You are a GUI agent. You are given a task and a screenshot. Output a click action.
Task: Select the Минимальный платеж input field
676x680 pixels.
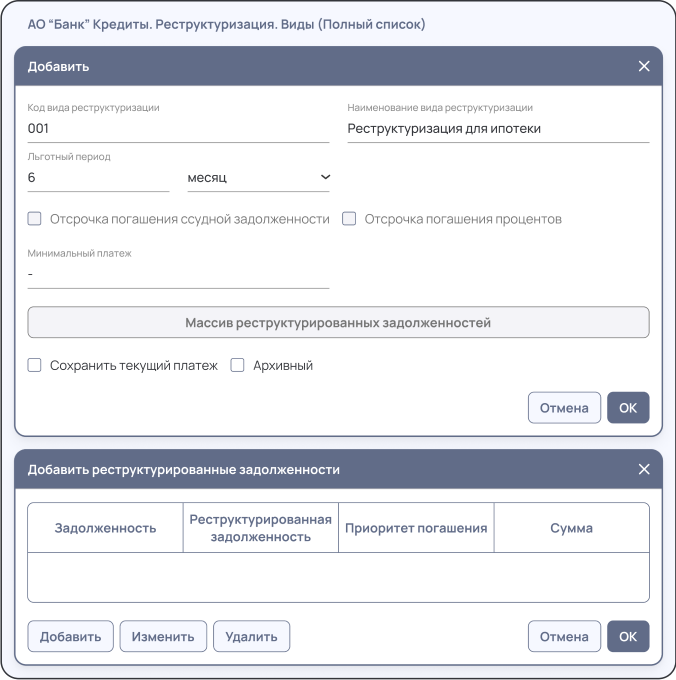(x=178, y=274)
